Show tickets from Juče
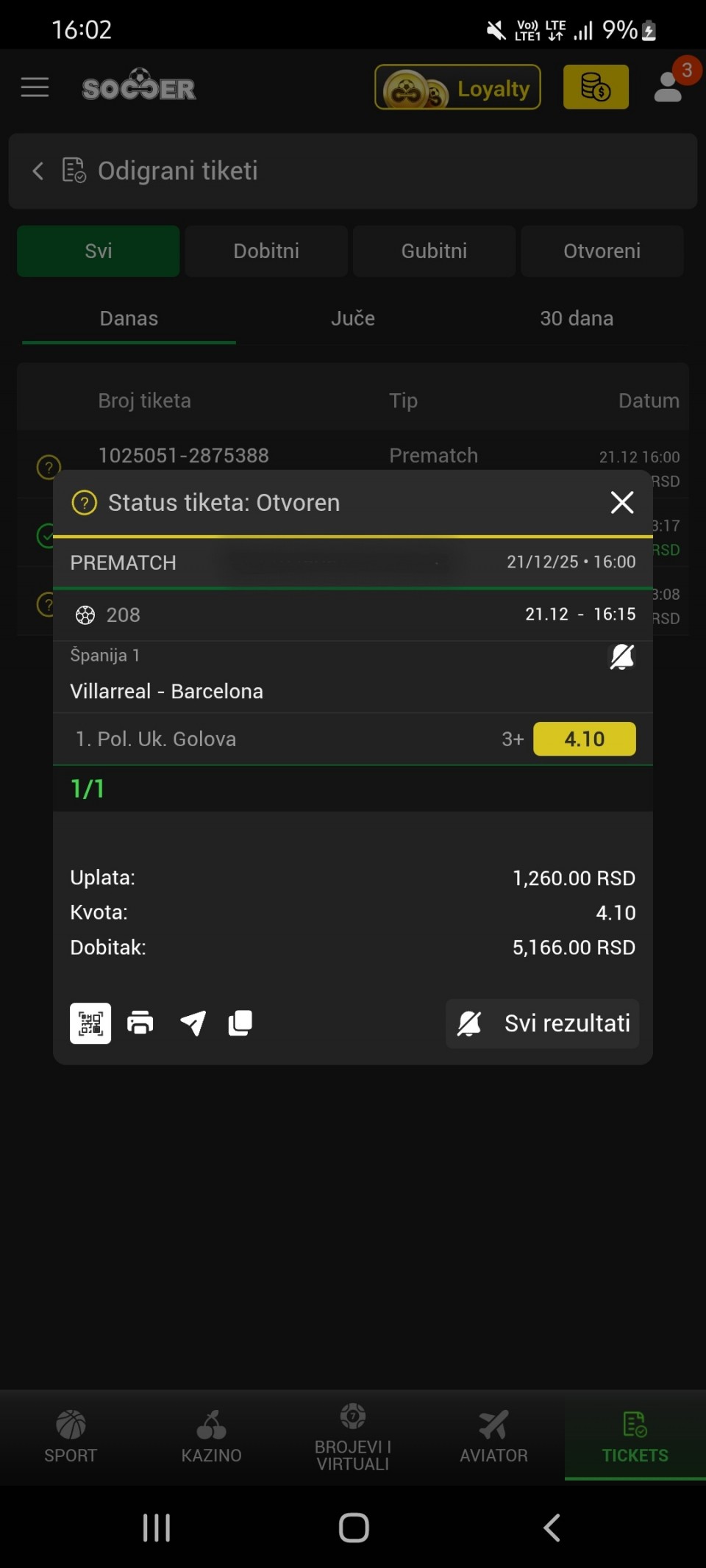Viewport: 706px width, 1568px height. click(x=353, y=318)
